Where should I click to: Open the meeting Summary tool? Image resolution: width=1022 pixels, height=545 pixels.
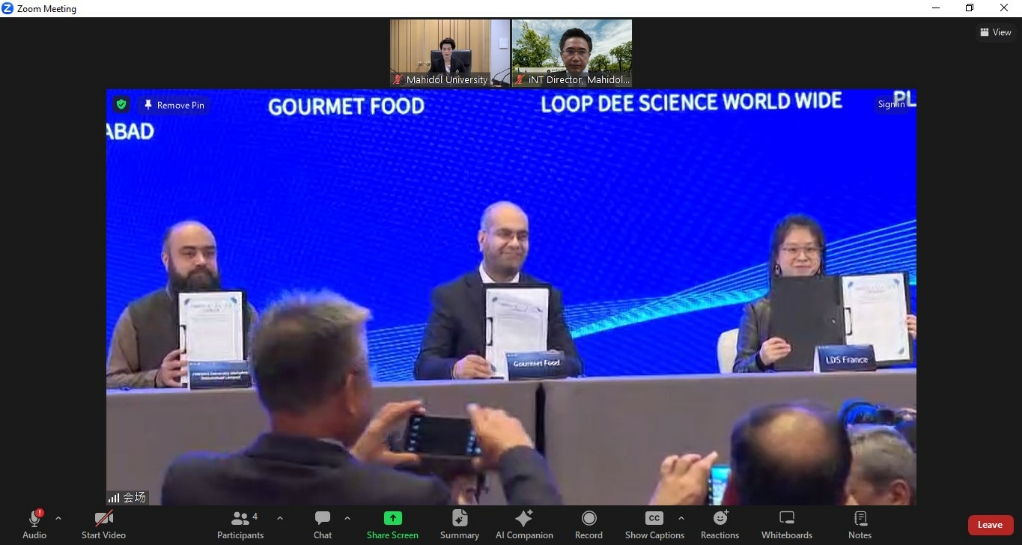point(459,524)
